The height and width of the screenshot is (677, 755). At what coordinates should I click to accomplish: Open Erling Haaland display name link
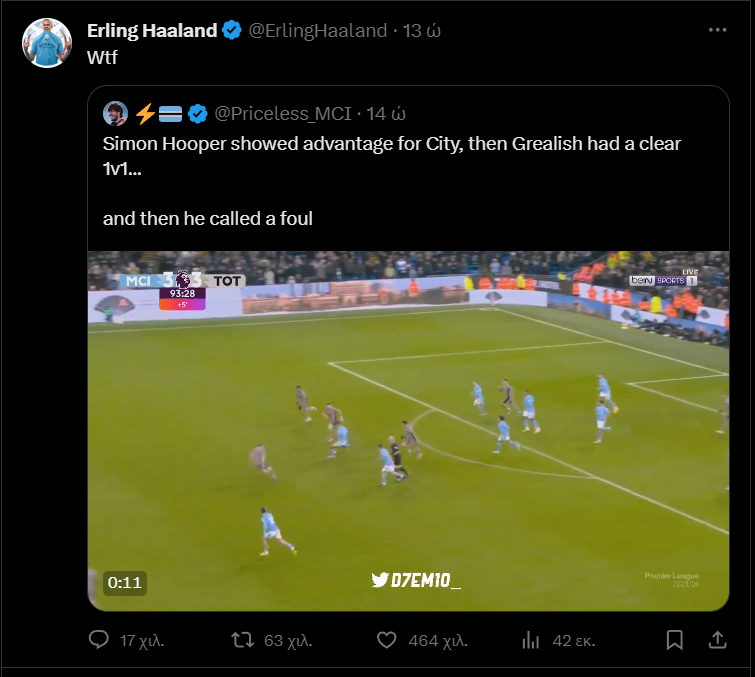[151, 30]
